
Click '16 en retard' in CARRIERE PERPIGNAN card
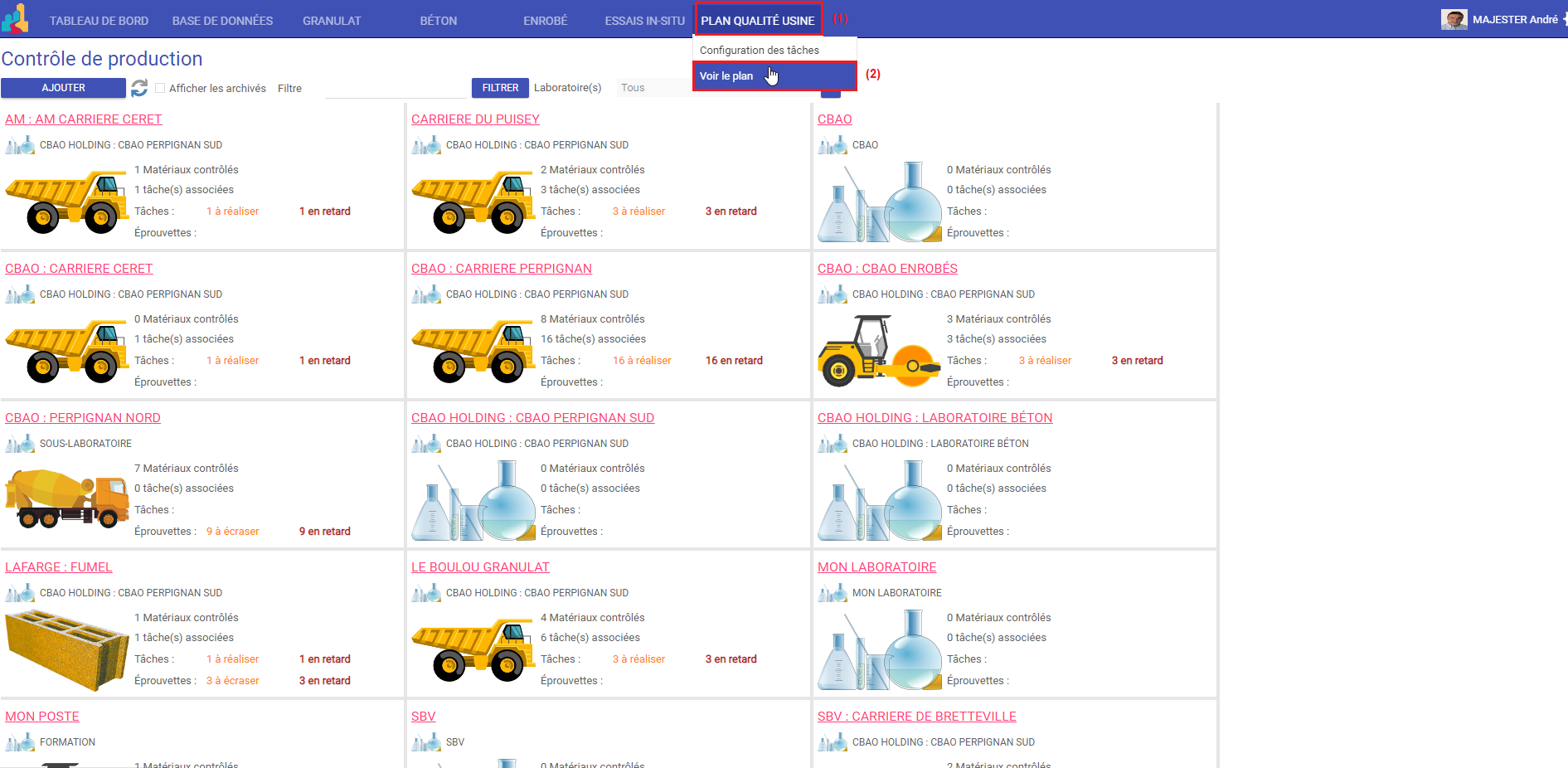(734, 361)
